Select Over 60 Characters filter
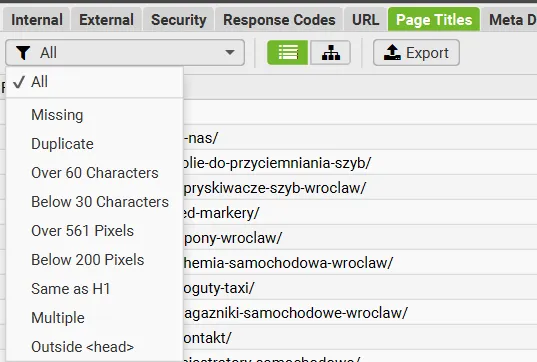 coord(95,173)
